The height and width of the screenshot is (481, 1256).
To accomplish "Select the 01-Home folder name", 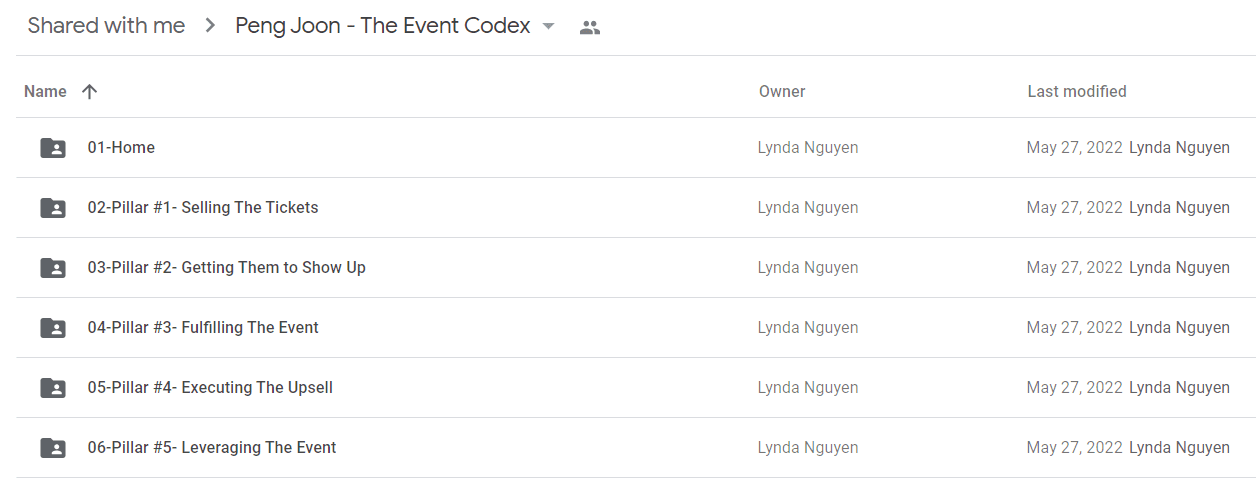I will 121,148.
